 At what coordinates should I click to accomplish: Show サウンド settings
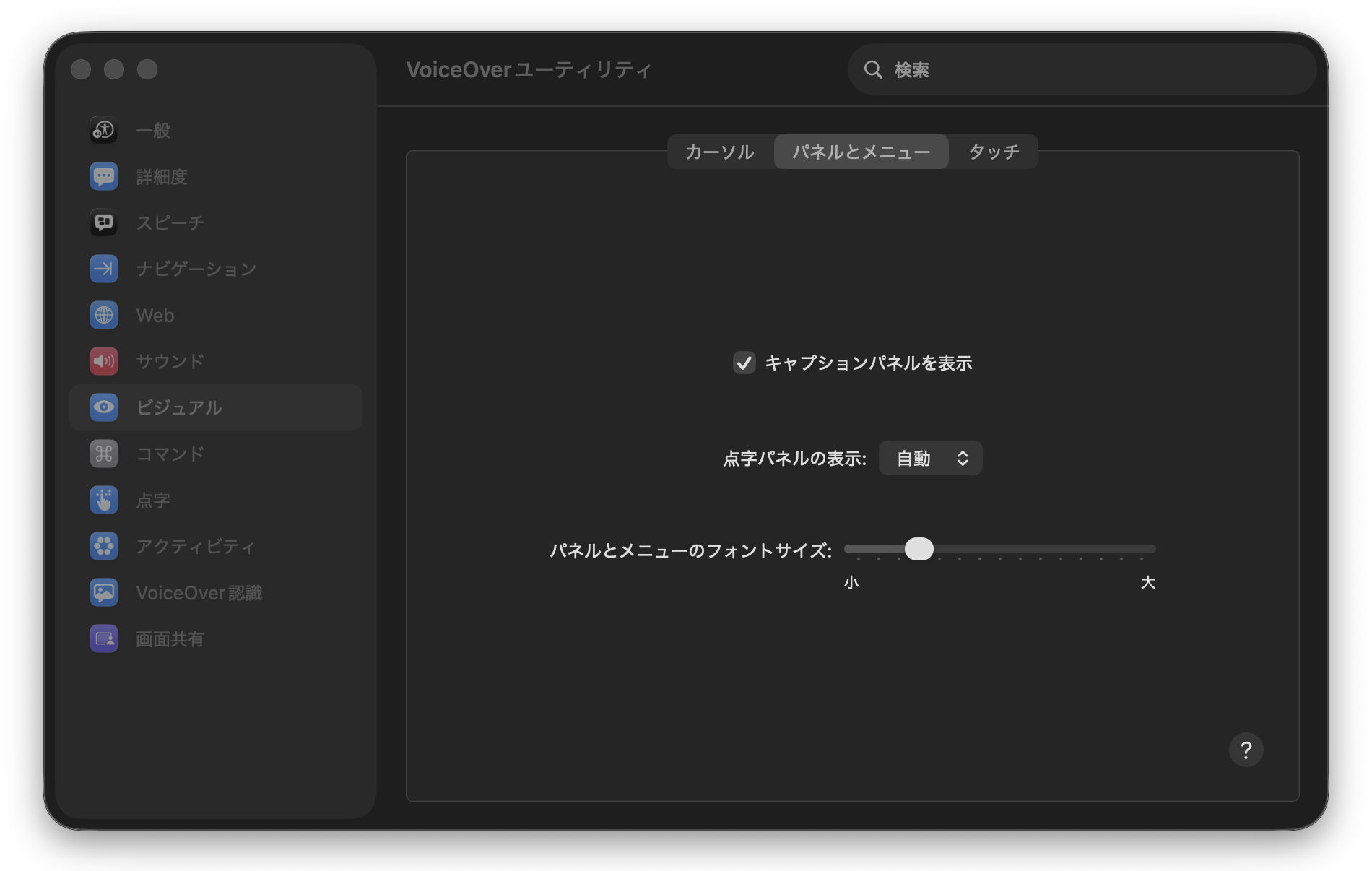(x=170, y=361)
